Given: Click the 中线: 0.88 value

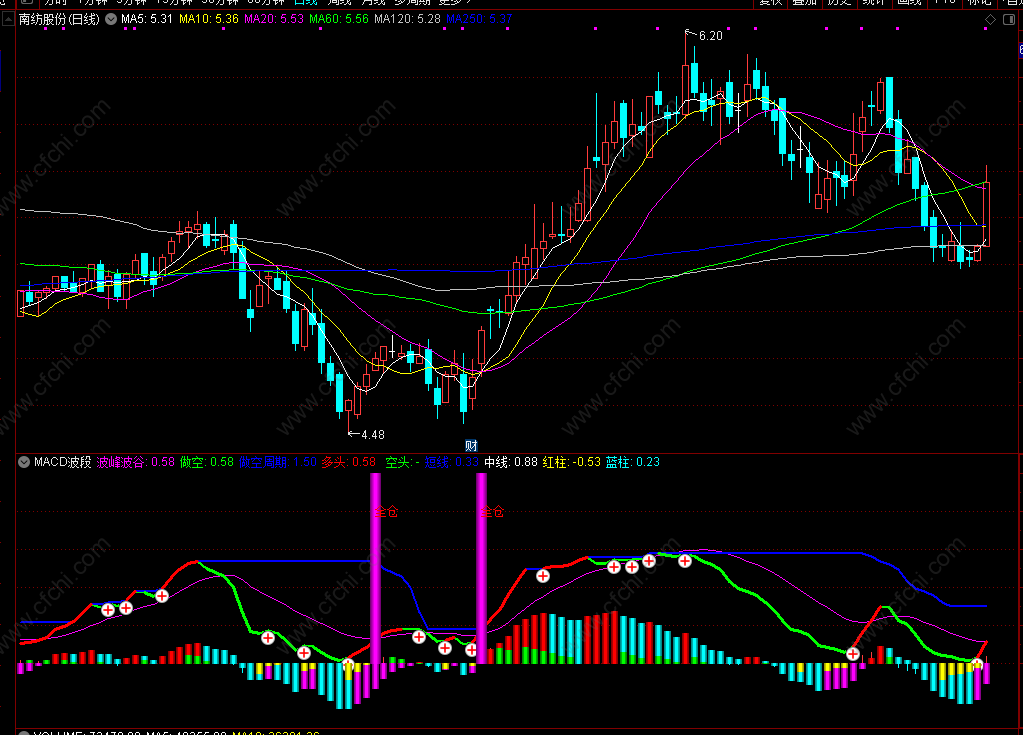Looking at the screenshot, I should (x=511, y=462).
